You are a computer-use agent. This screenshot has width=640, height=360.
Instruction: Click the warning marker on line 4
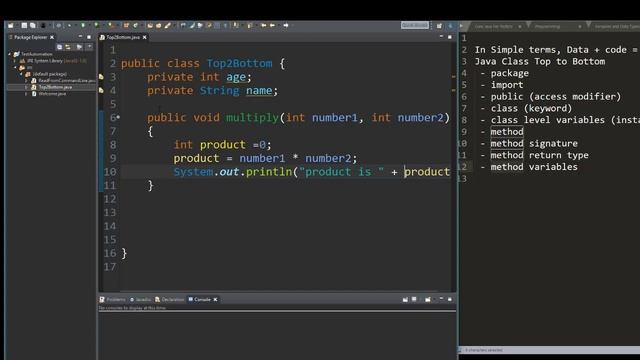click(101, 90)
